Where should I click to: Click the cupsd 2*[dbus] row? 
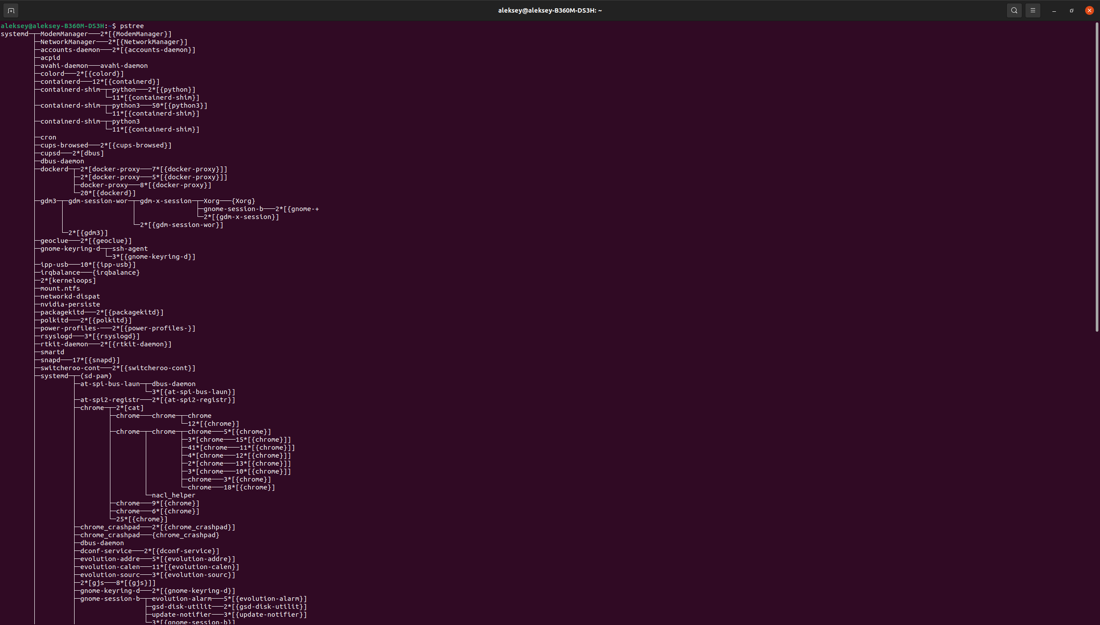[x=72, y=153]
